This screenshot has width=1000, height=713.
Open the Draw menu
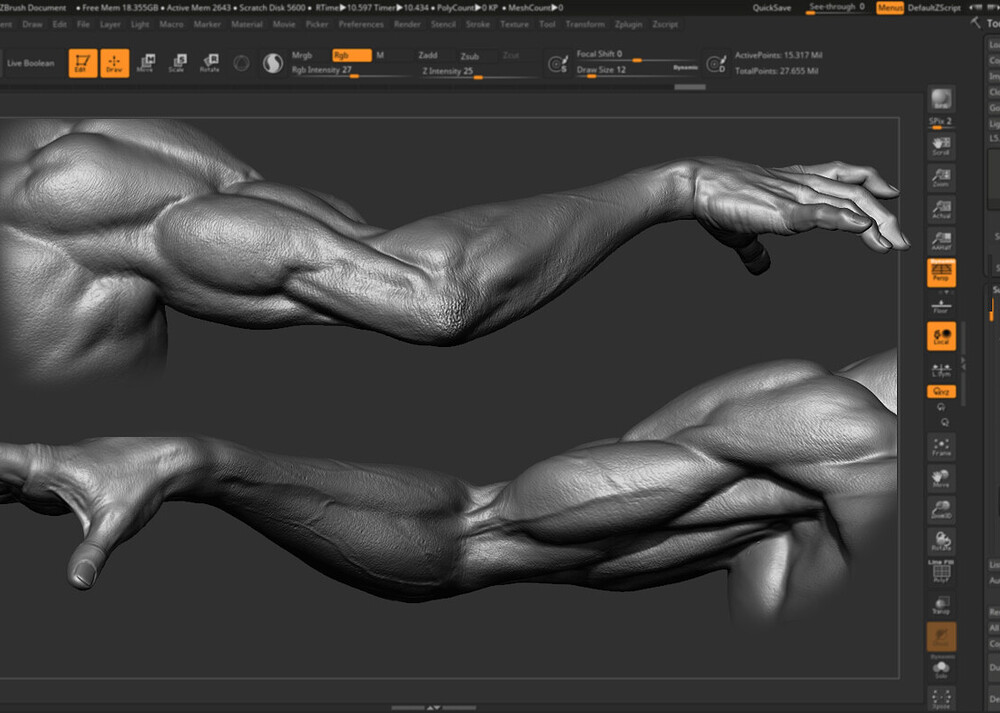pyautogui.click(x=33, y=24)
